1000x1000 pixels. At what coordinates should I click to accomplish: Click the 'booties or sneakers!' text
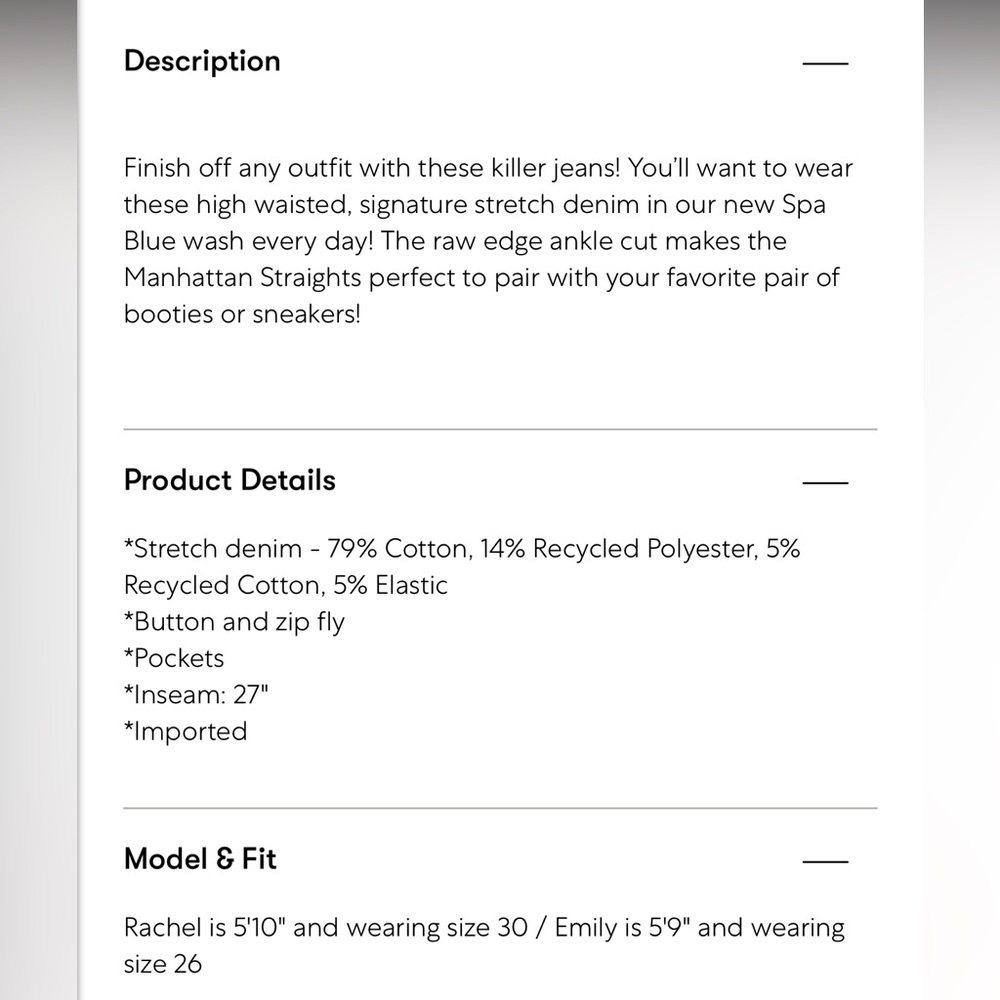pyautogui.click(x=242, y=314)
